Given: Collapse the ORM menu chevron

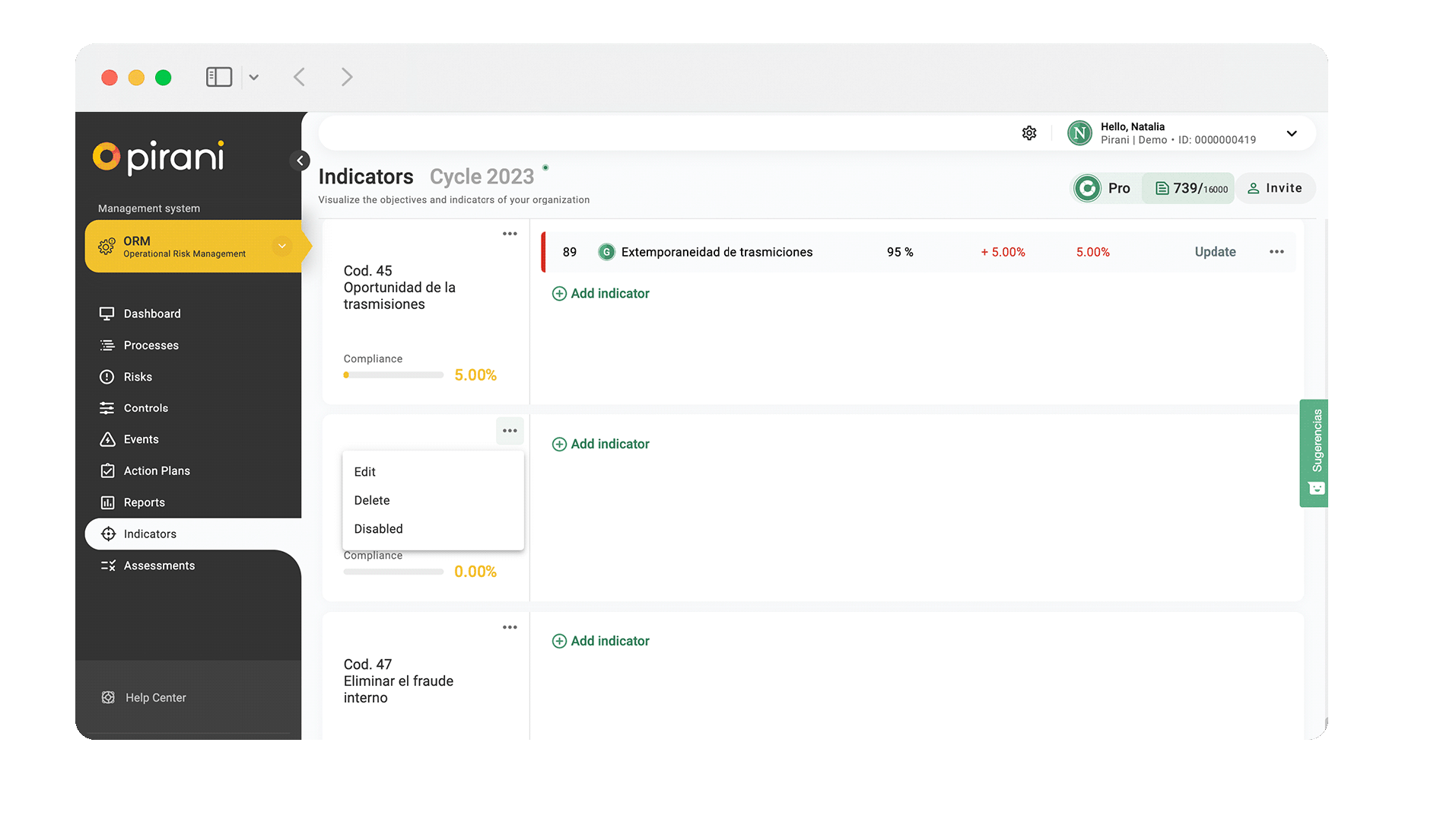Looking at the screenshot, I should (281, 246).
